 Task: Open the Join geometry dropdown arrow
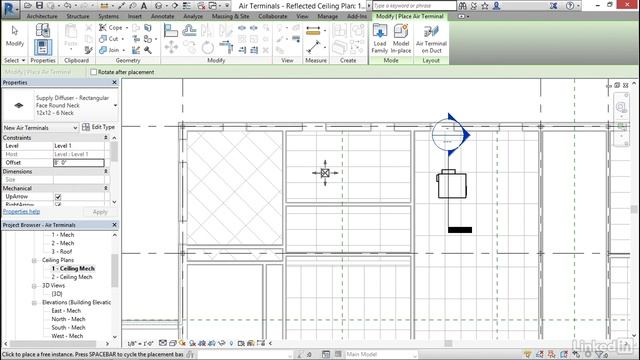(124, 50)
